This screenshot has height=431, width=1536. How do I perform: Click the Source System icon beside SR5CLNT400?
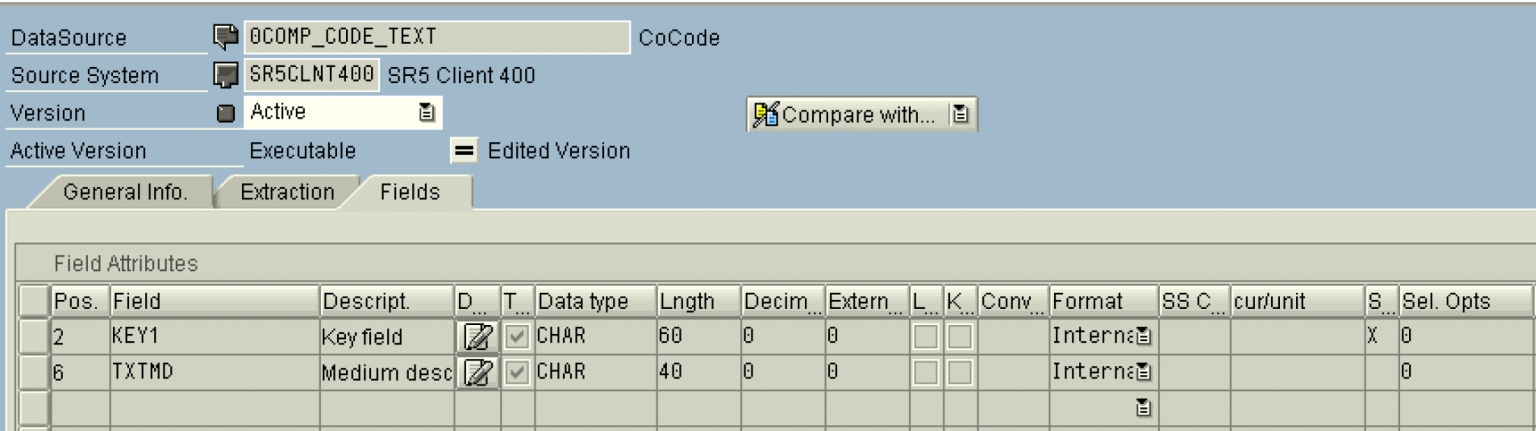click(x=226, y=75)
